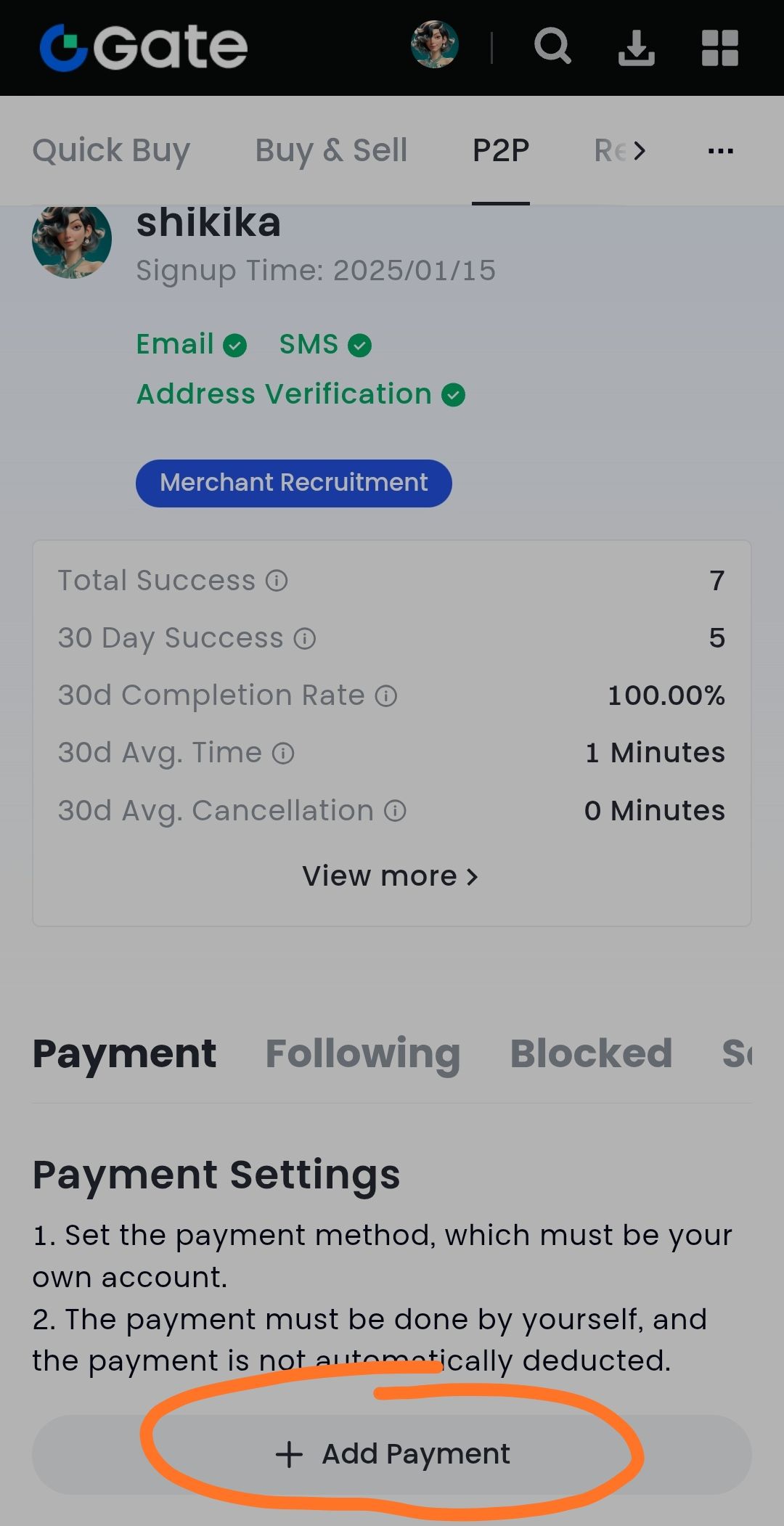Viewport: 784px width, 1526px height.
Task: Click info icon beside 30 Day Success
Action: coord(305,638)
